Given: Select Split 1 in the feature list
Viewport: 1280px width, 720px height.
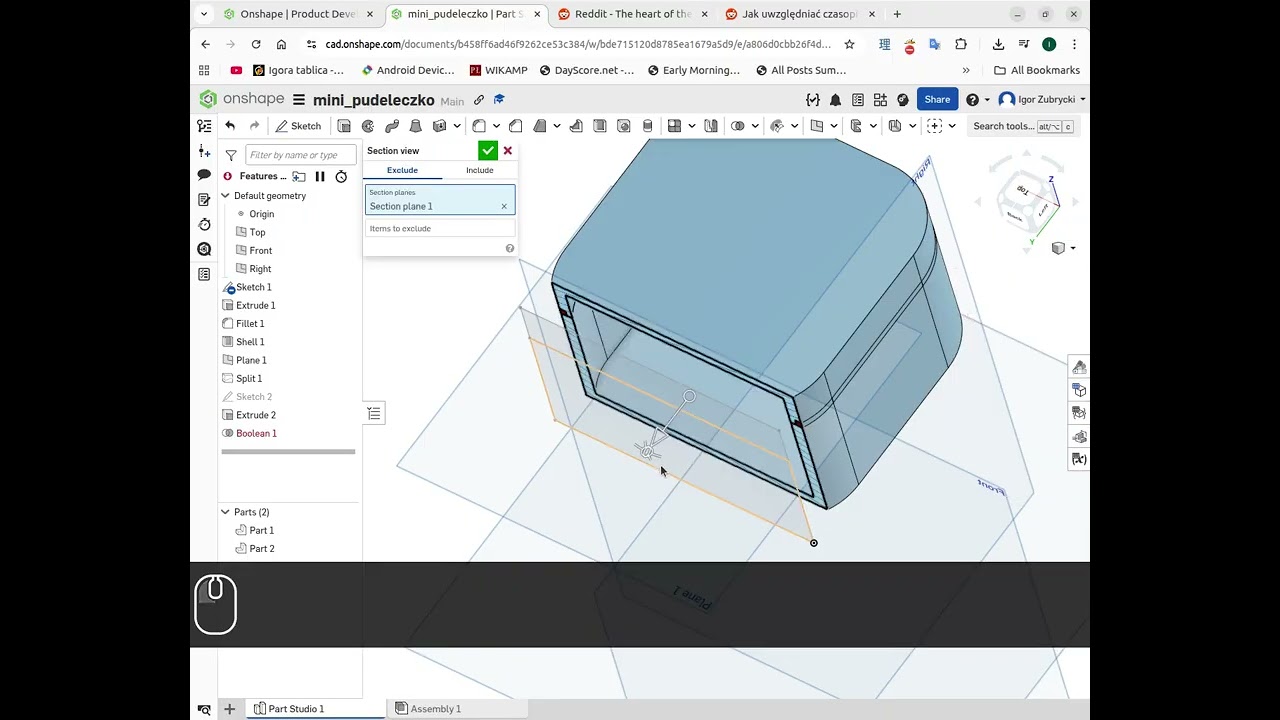Looking at the screenshot, I should (x=249, y=379).
